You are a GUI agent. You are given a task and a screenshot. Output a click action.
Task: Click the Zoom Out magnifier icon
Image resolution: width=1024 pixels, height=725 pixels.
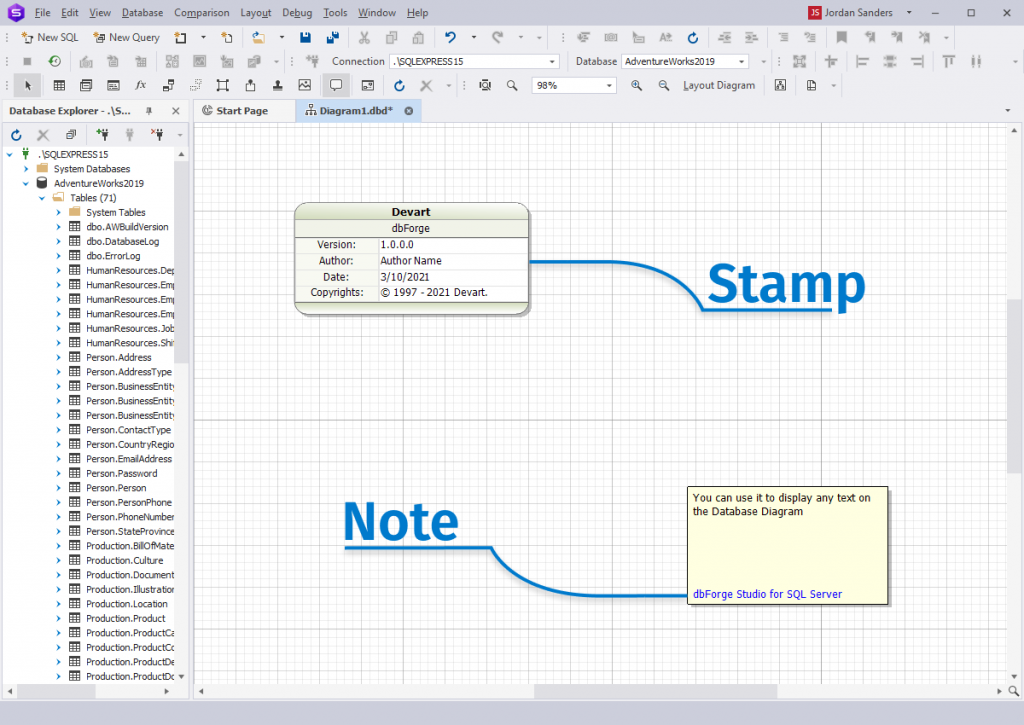point(664,86)
